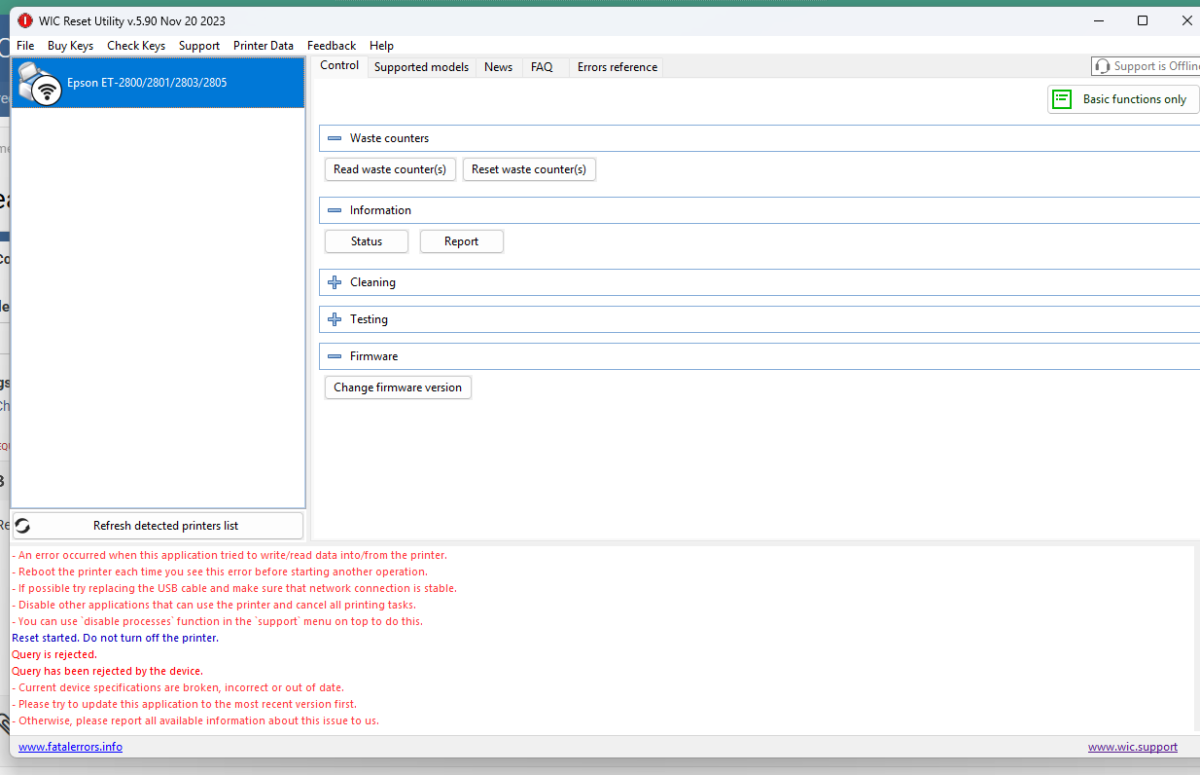The image size is (1200, 775).
Task: Open the Printer Data menu
Action: pyautogui.click(x=263, y=45)
